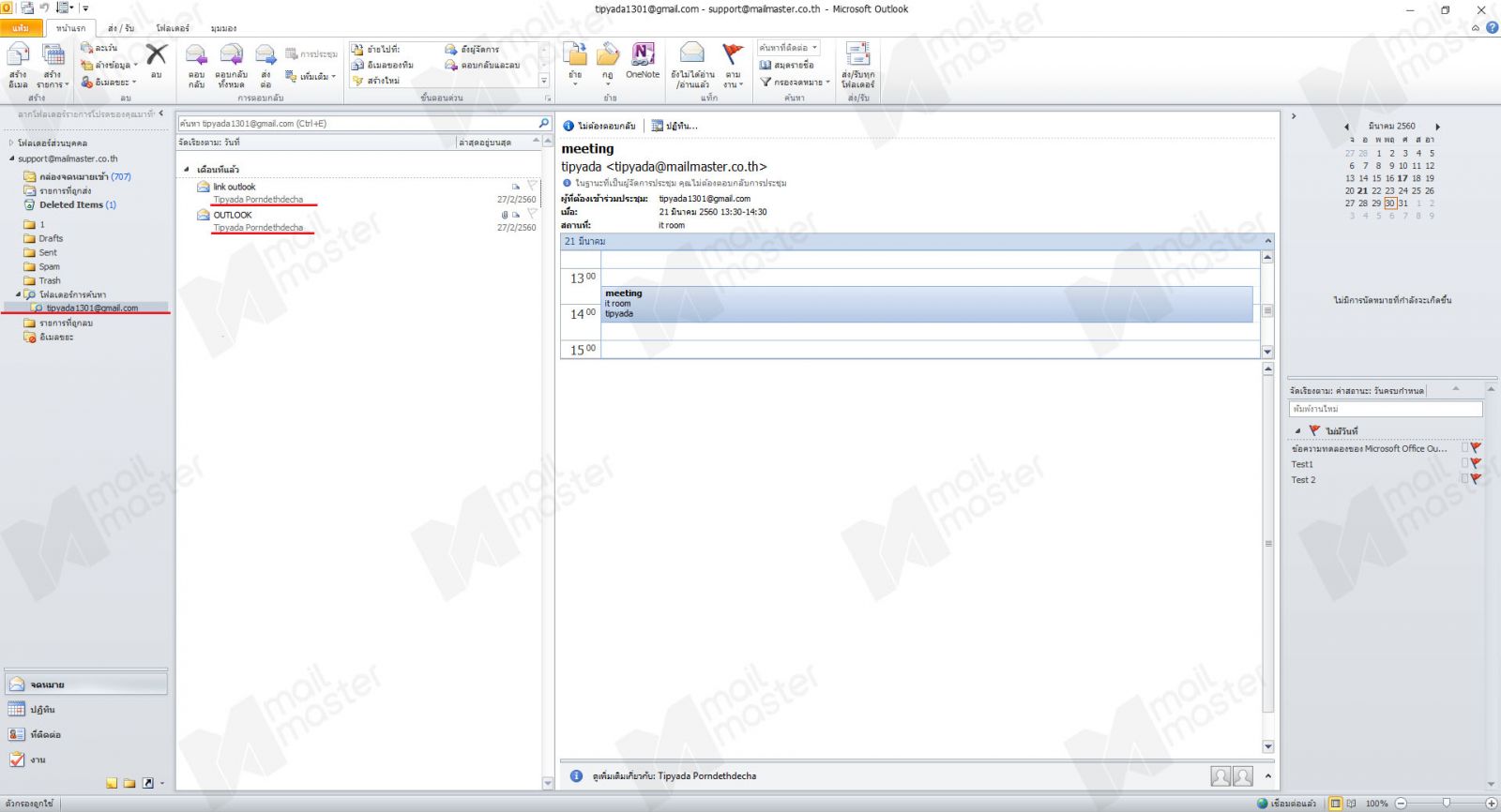
Task: Click the Reply icon in the ribbon
Action: coord(196,55)
